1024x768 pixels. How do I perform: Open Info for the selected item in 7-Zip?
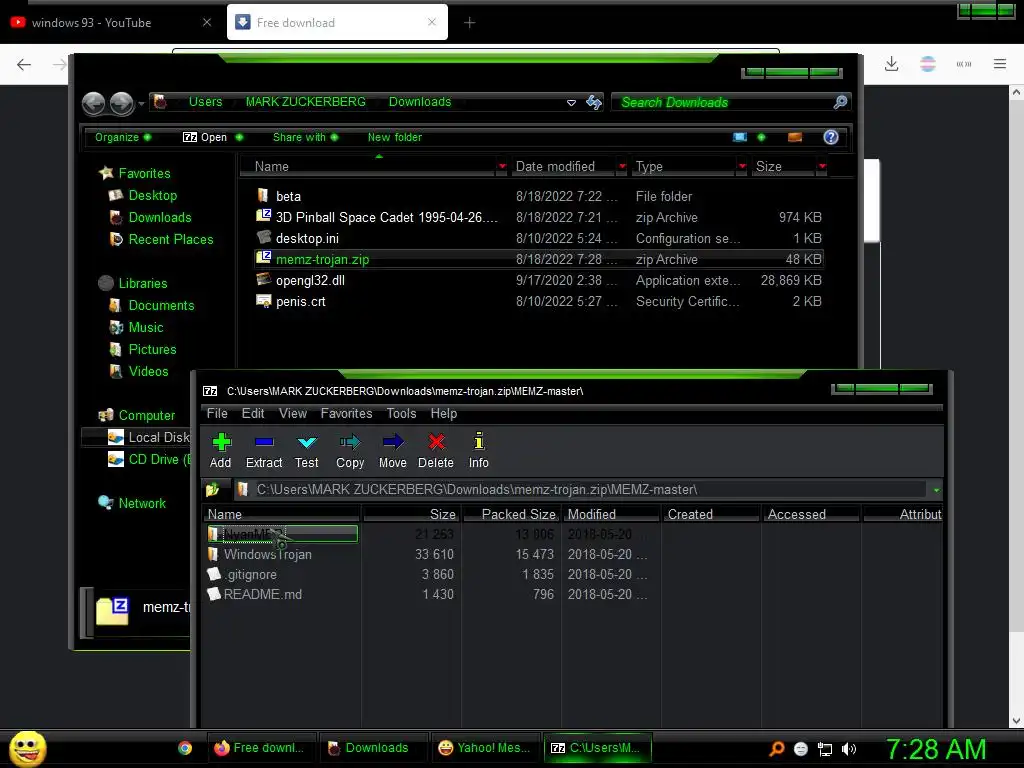479,451
